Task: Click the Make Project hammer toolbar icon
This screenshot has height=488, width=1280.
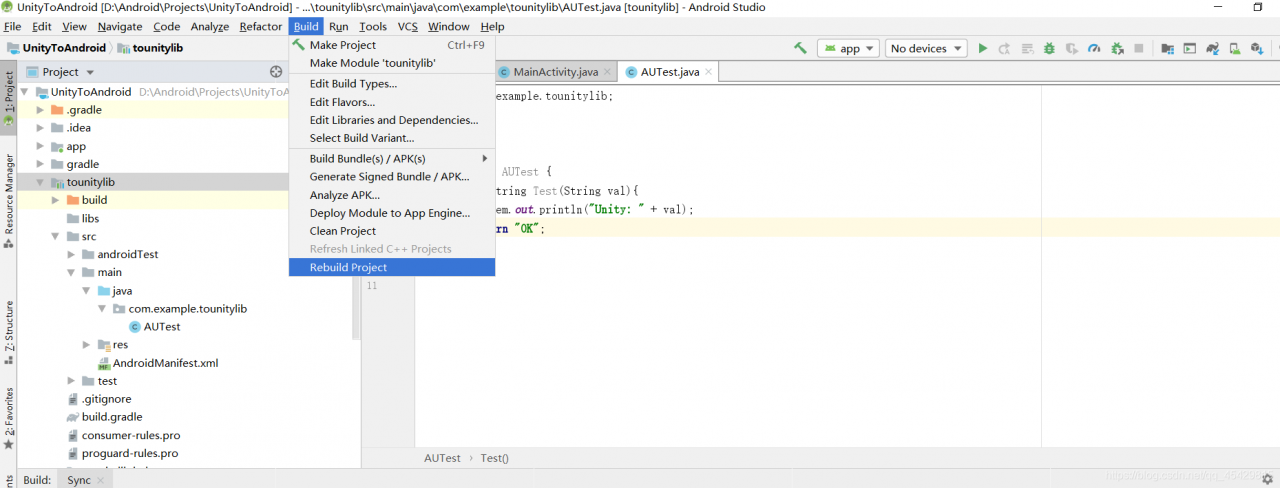Action: [x=800, y=48]
